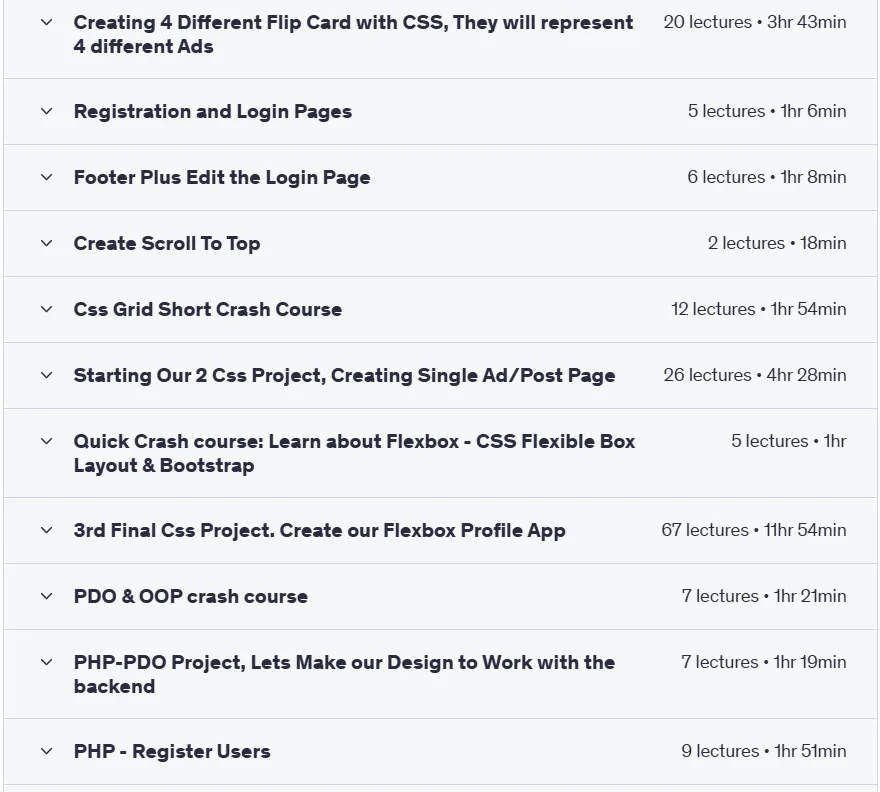Expand chevron beside Registration and Login Pages
This screenshot has width=880, height=792.
47,111
